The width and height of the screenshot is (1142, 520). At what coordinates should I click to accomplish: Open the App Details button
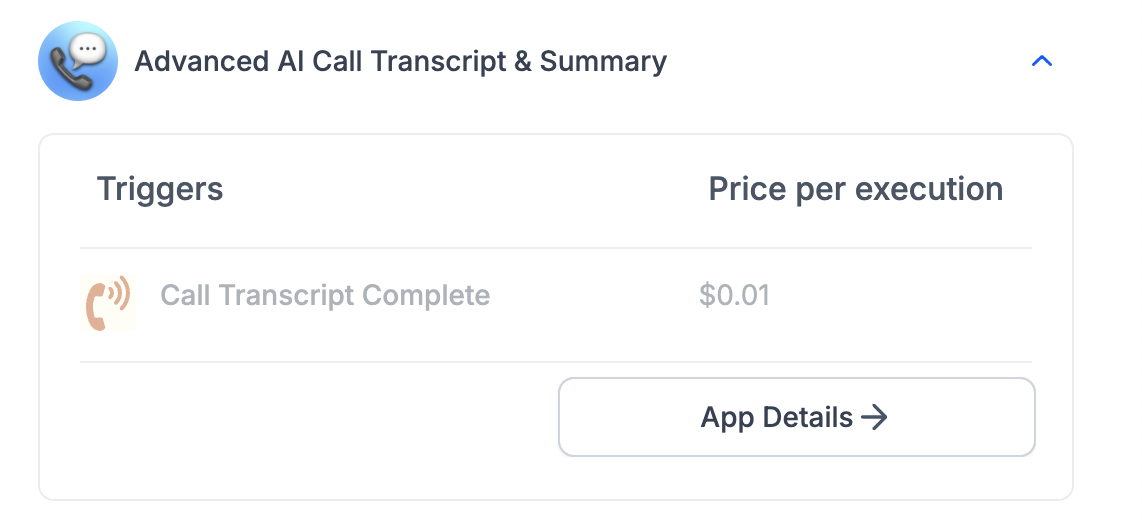(x=797, y=417)
